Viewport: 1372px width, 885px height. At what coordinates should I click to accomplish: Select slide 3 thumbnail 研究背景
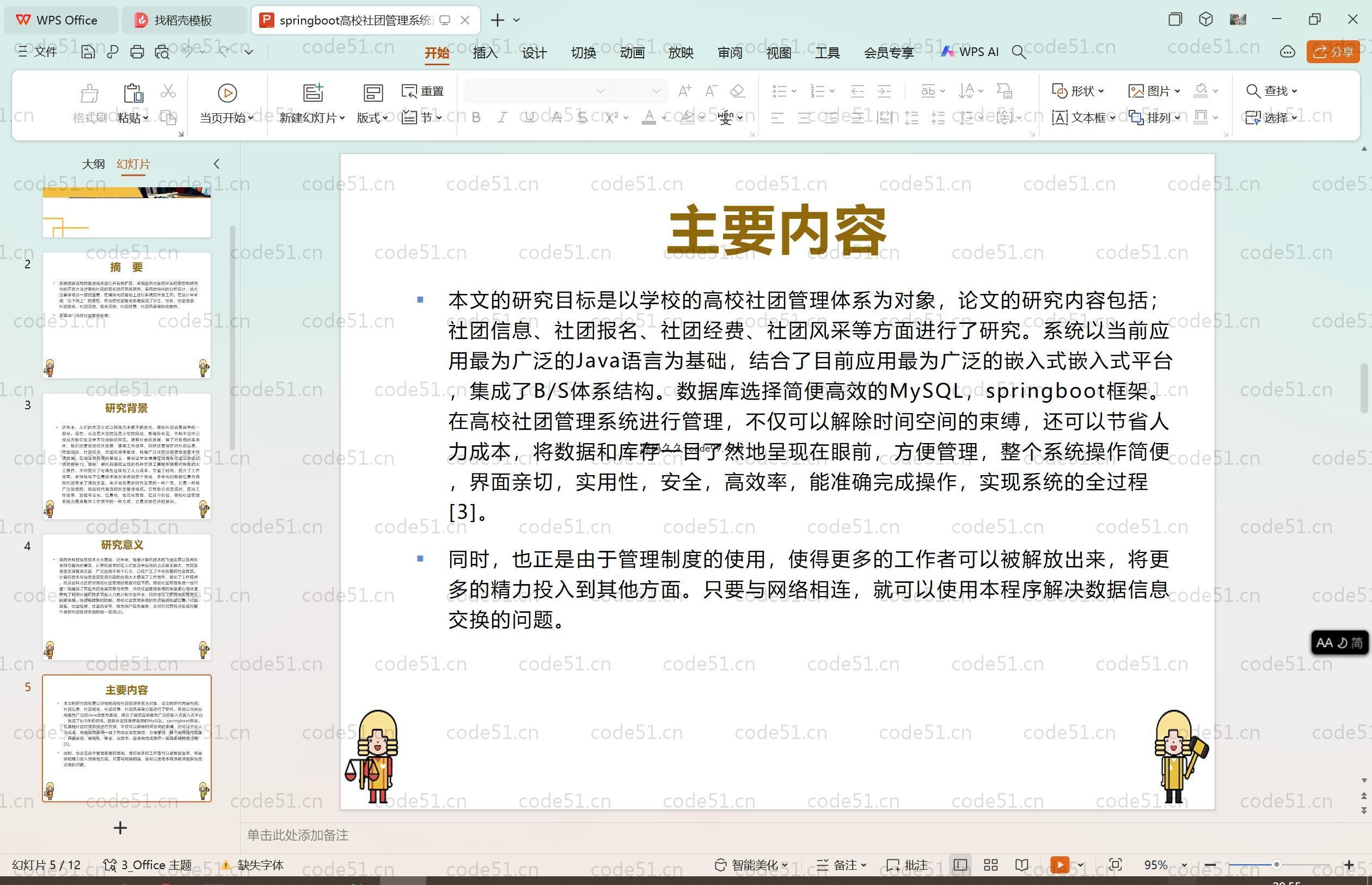tap(126, 456)
